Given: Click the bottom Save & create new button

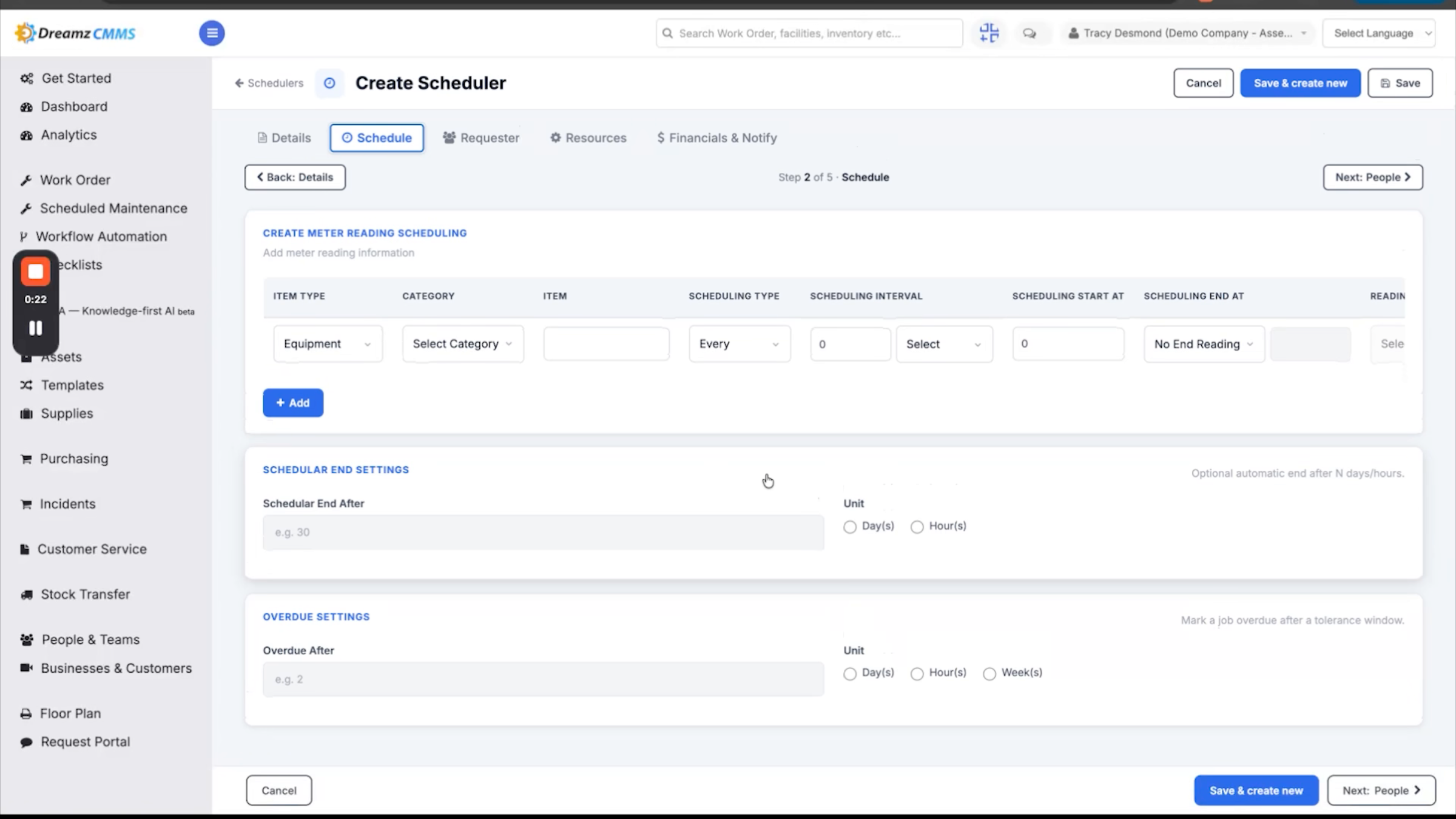Looking at the screenshot, I should pos(1256,790).
